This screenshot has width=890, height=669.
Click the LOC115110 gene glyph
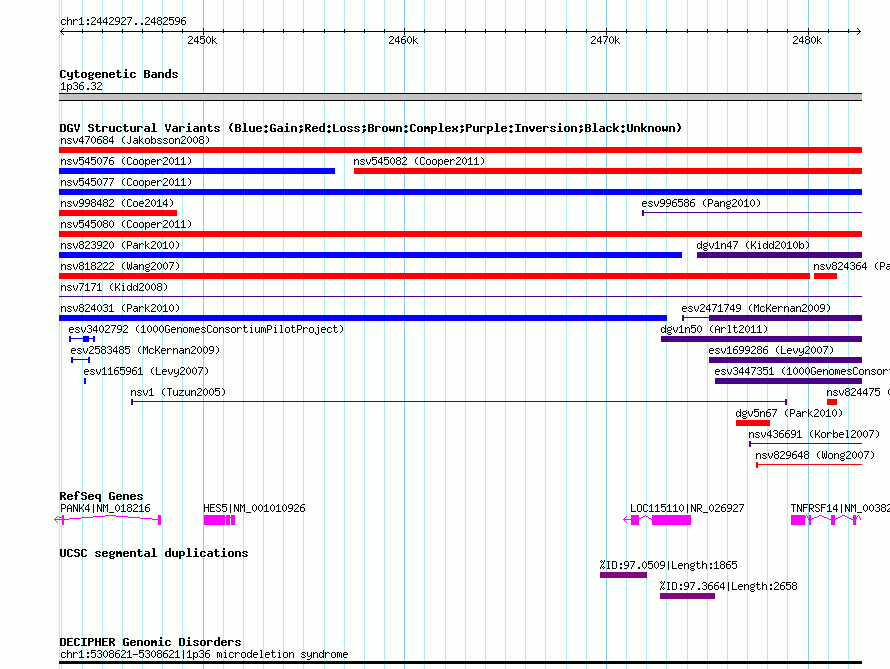tap(657, 520)
